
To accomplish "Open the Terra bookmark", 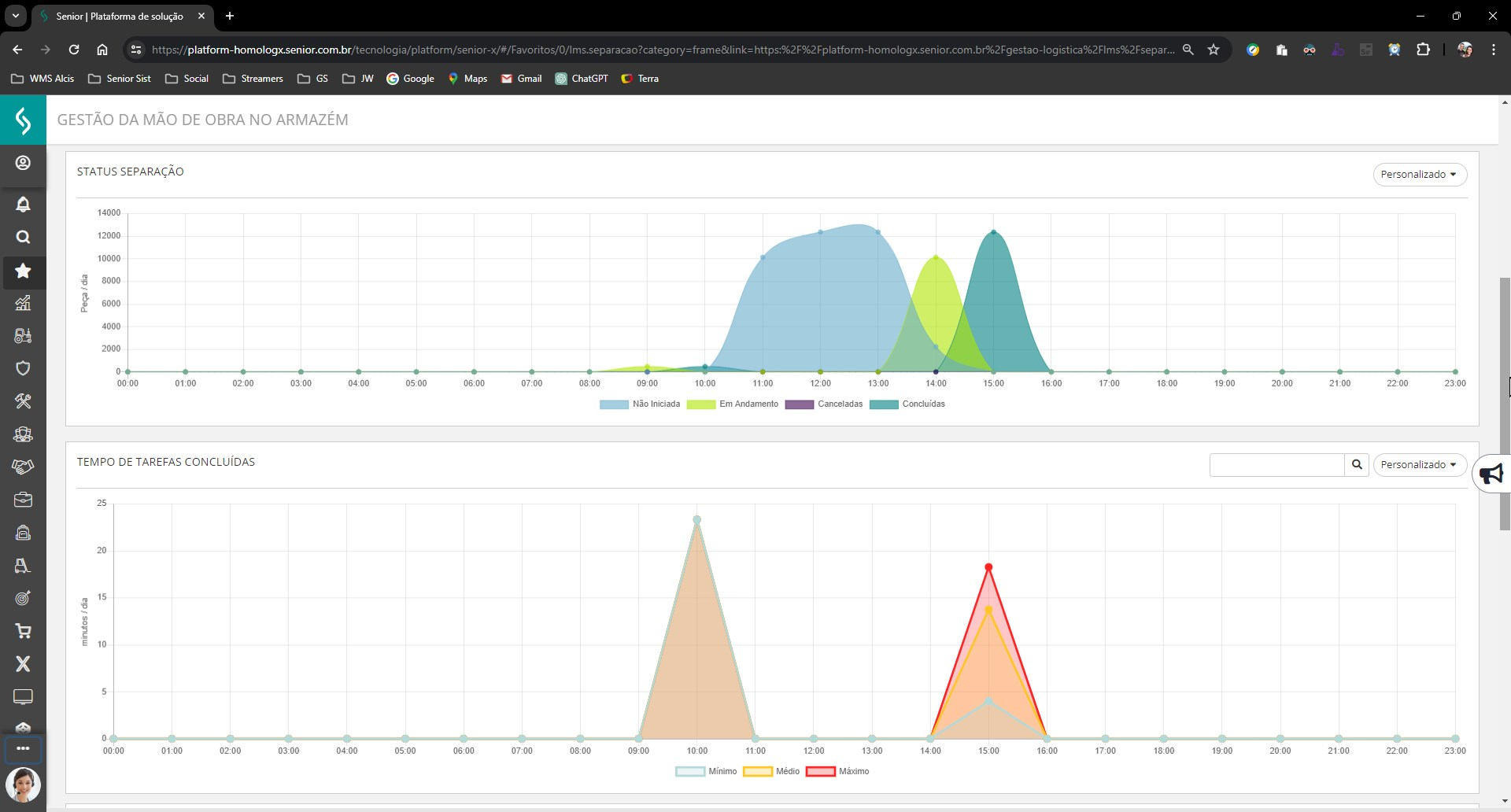I will pos(640,79).
